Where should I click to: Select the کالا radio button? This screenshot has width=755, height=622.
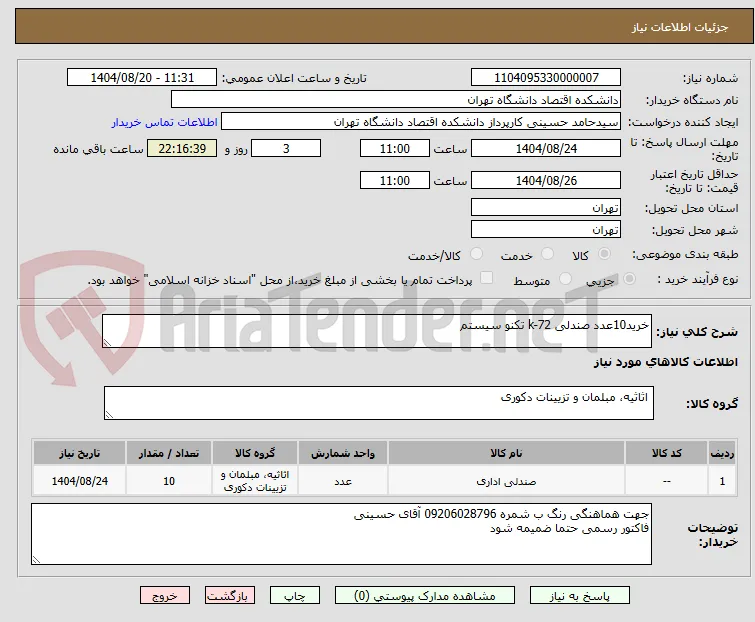point(604,254)
